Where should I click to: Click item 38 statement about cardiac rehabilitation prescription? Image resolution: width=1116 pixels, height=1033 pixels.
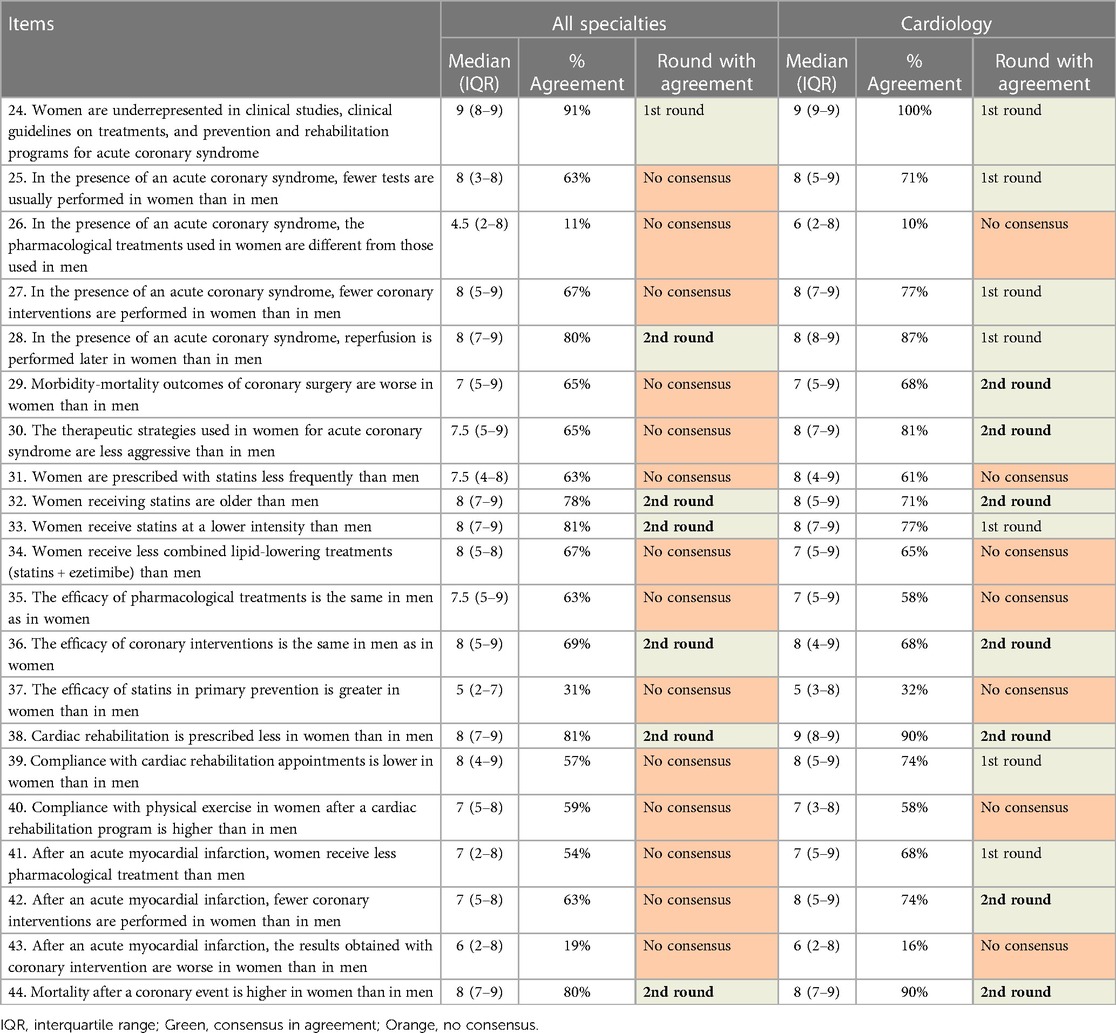[x=221, y=735]
